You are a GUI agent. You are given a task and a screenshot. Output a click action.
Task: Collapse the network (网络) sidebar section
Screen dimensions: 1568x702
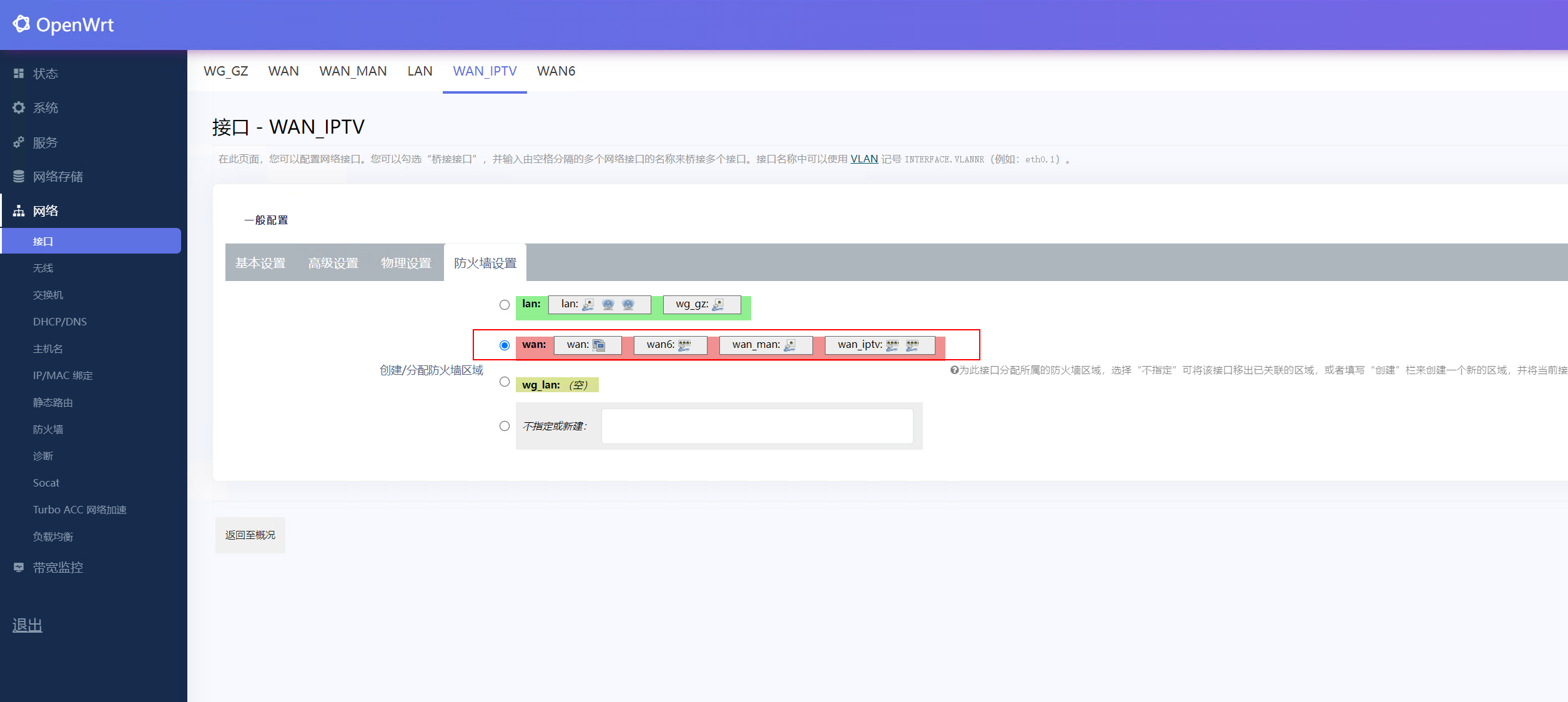point(45,210)
